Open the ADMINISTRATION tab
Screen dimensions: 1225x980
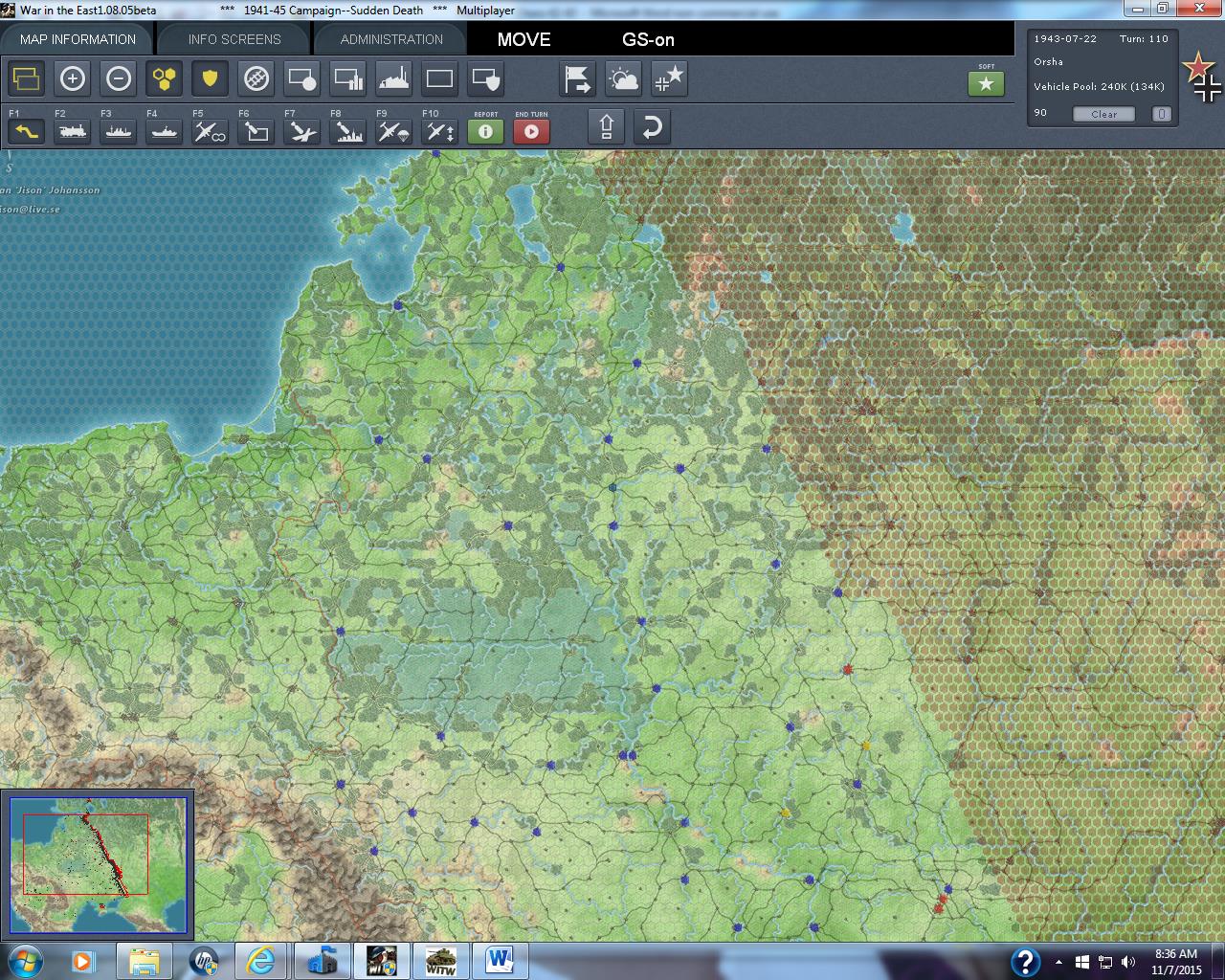point(391,39)
